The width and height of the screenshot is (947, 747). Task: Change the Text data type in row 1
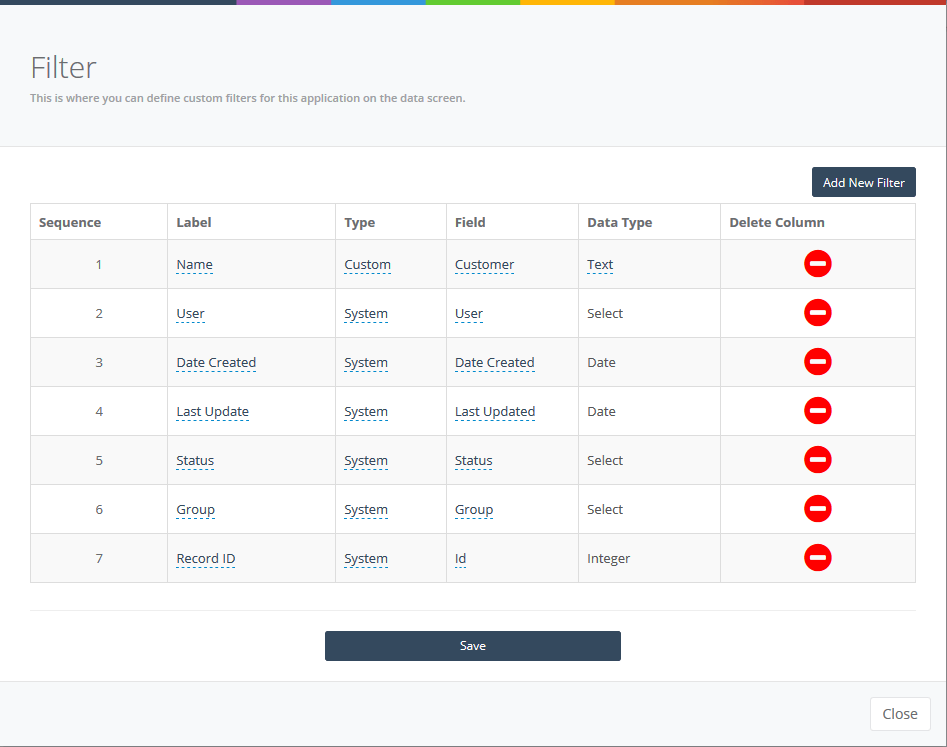click(600, 265)
